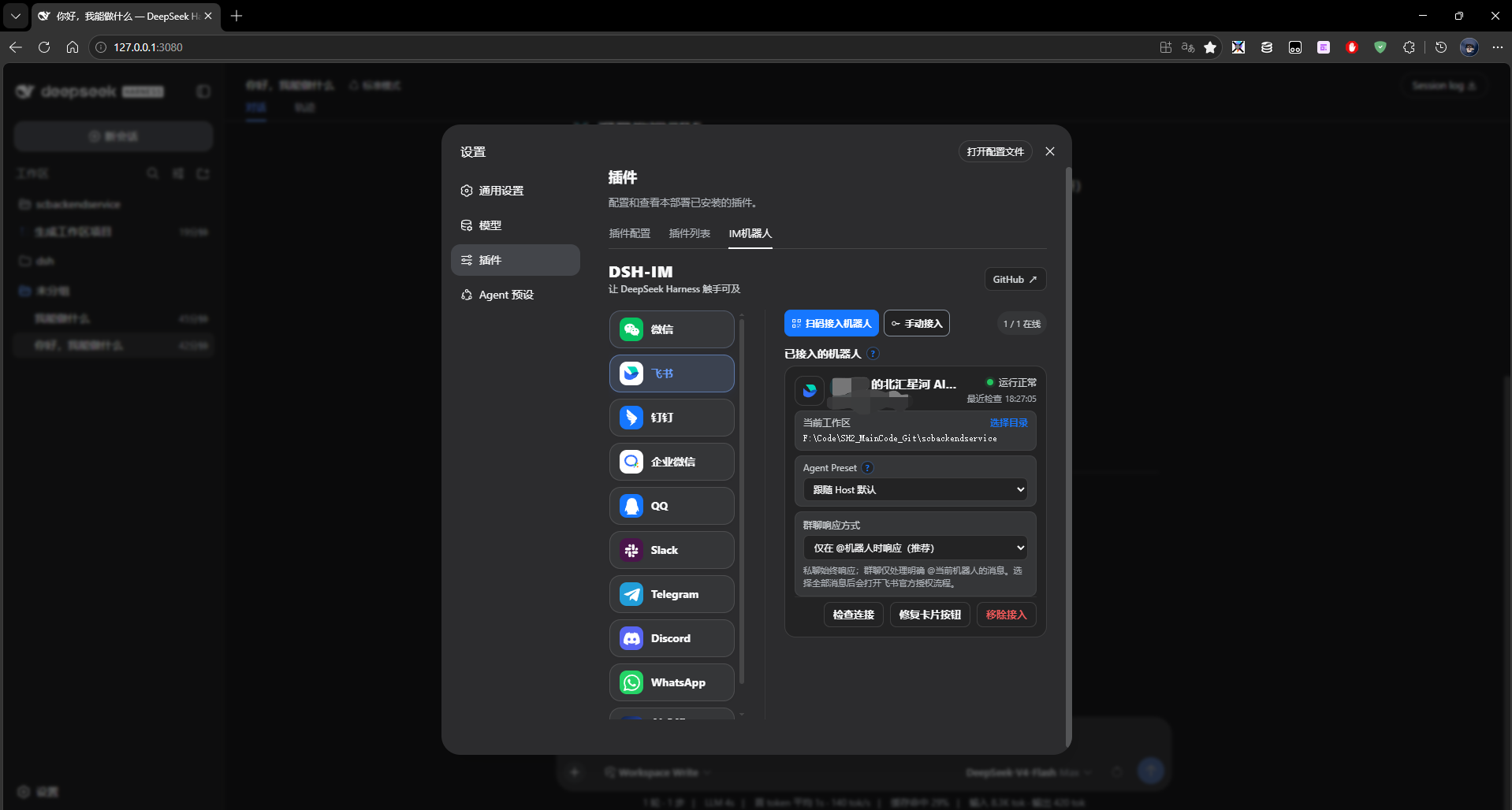The width and height of the screenshot is (1512, 810).
Task: Click the 最近检查 18:27:05 timestamp
Action: pos(1002,399)
